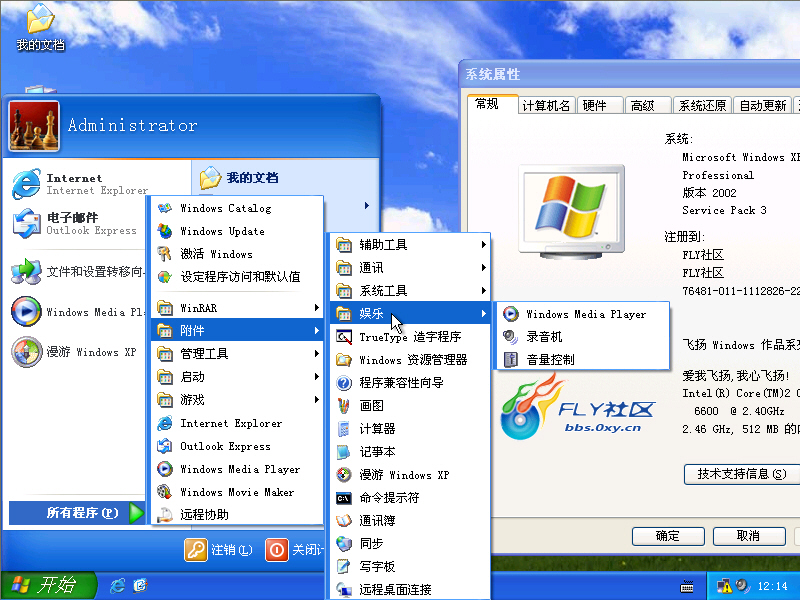Confirm with 确定 in 系统属性 dialog

[668, 536]
